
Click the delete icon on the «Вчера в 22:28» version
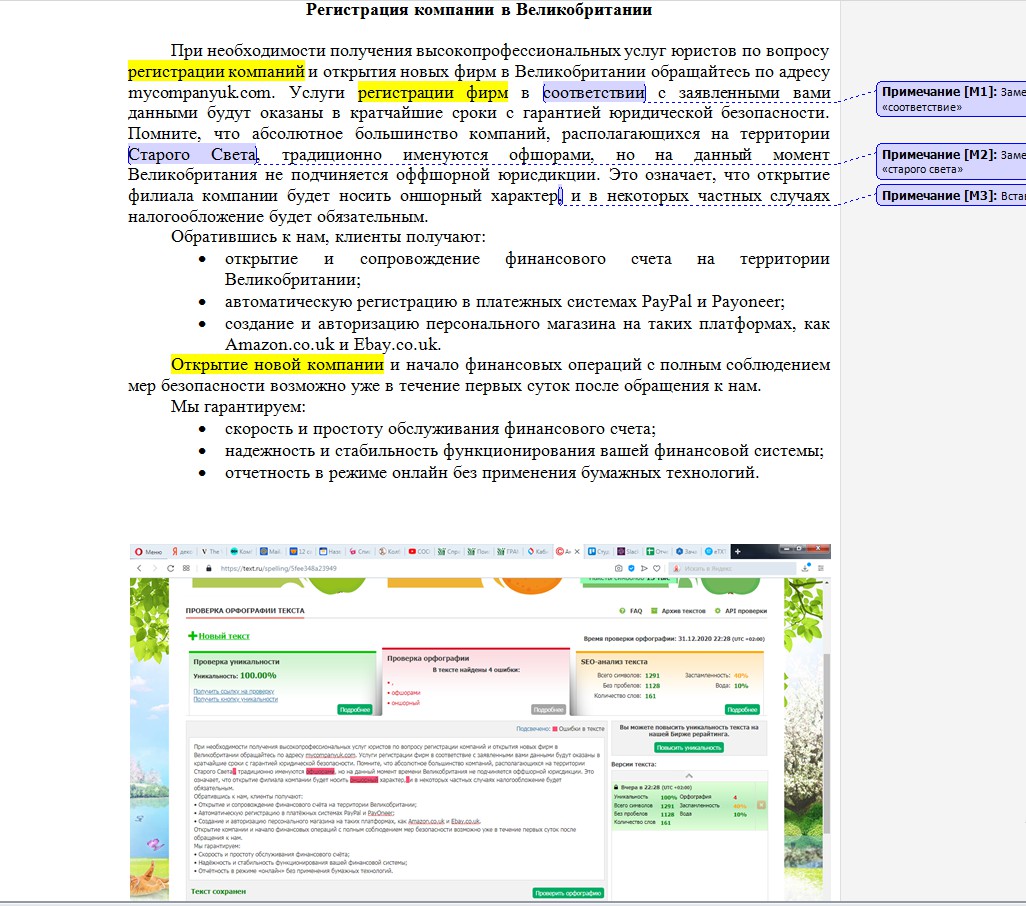[761, 805]
